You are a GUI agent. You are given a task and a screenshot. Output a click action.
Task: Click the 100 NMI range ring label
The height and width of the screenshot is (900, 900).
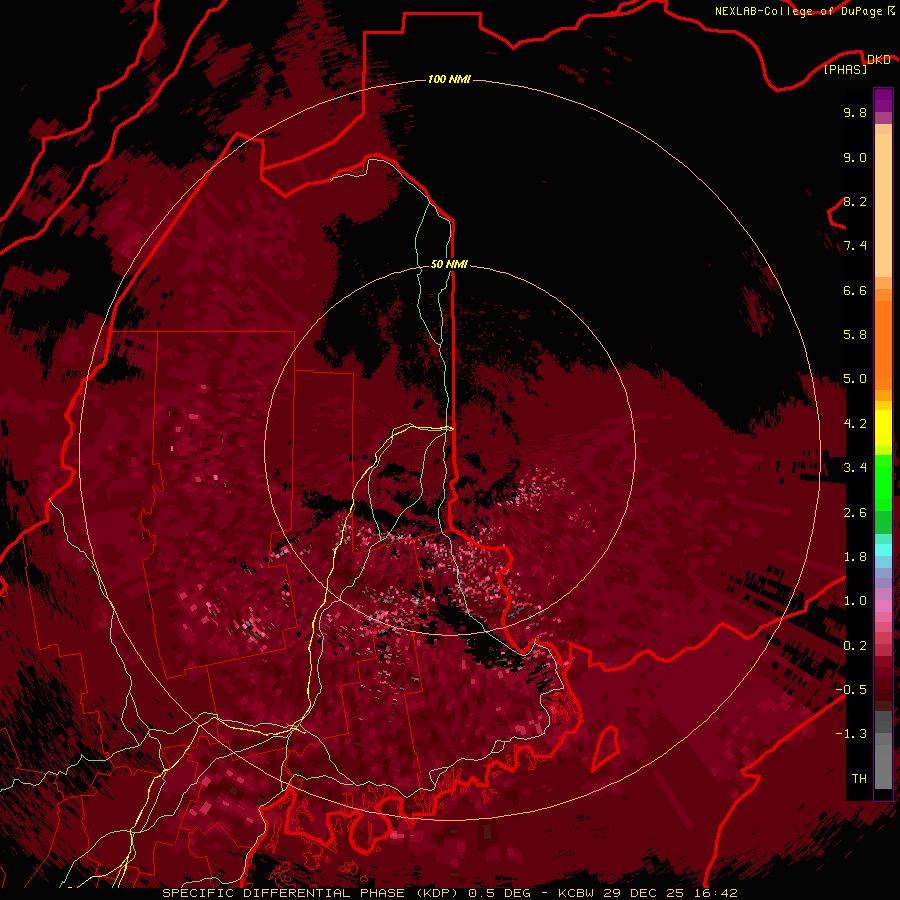[x=449, y=79]
